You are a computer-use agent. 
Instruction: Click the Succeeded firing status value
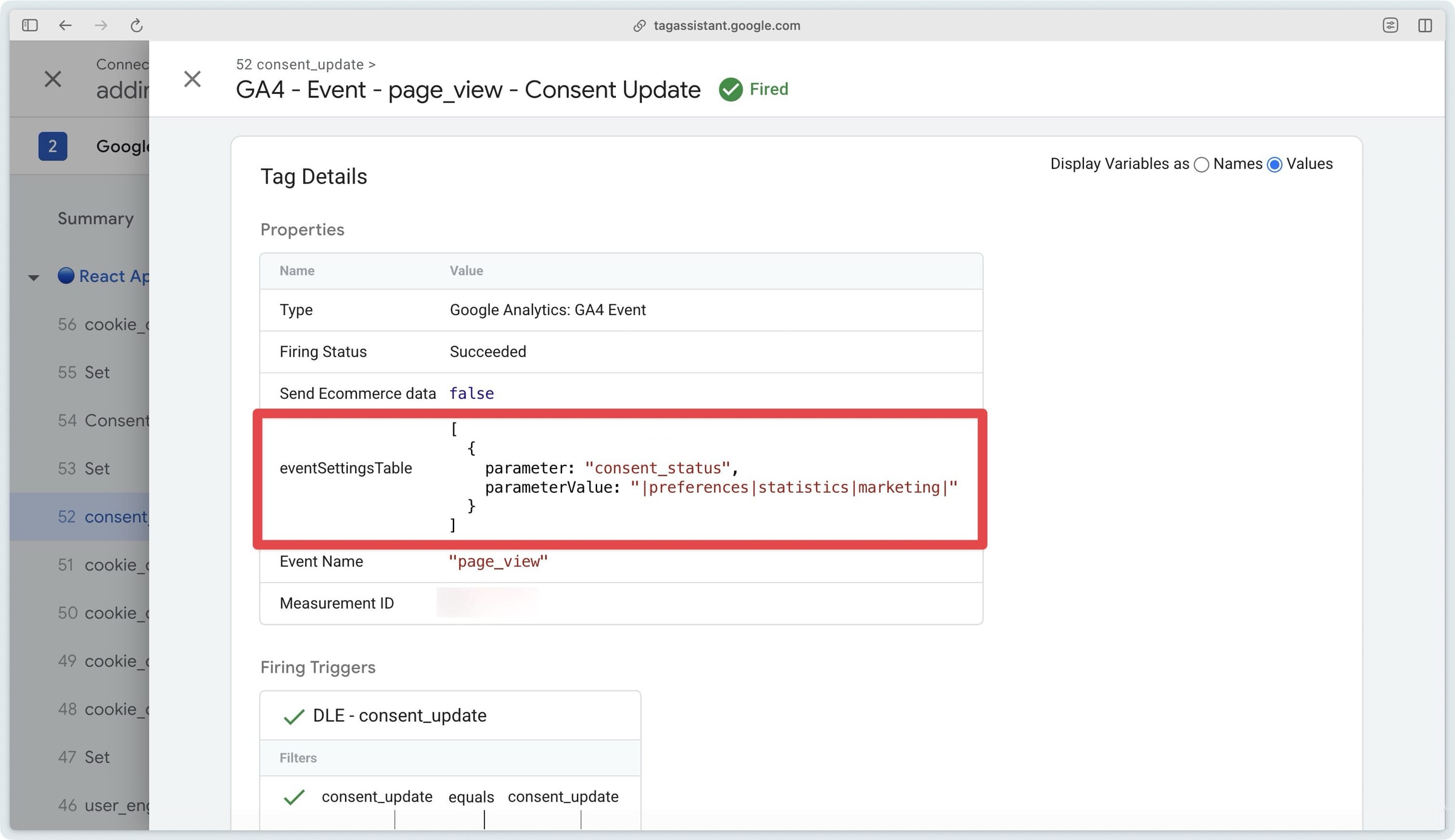[487, 352]
